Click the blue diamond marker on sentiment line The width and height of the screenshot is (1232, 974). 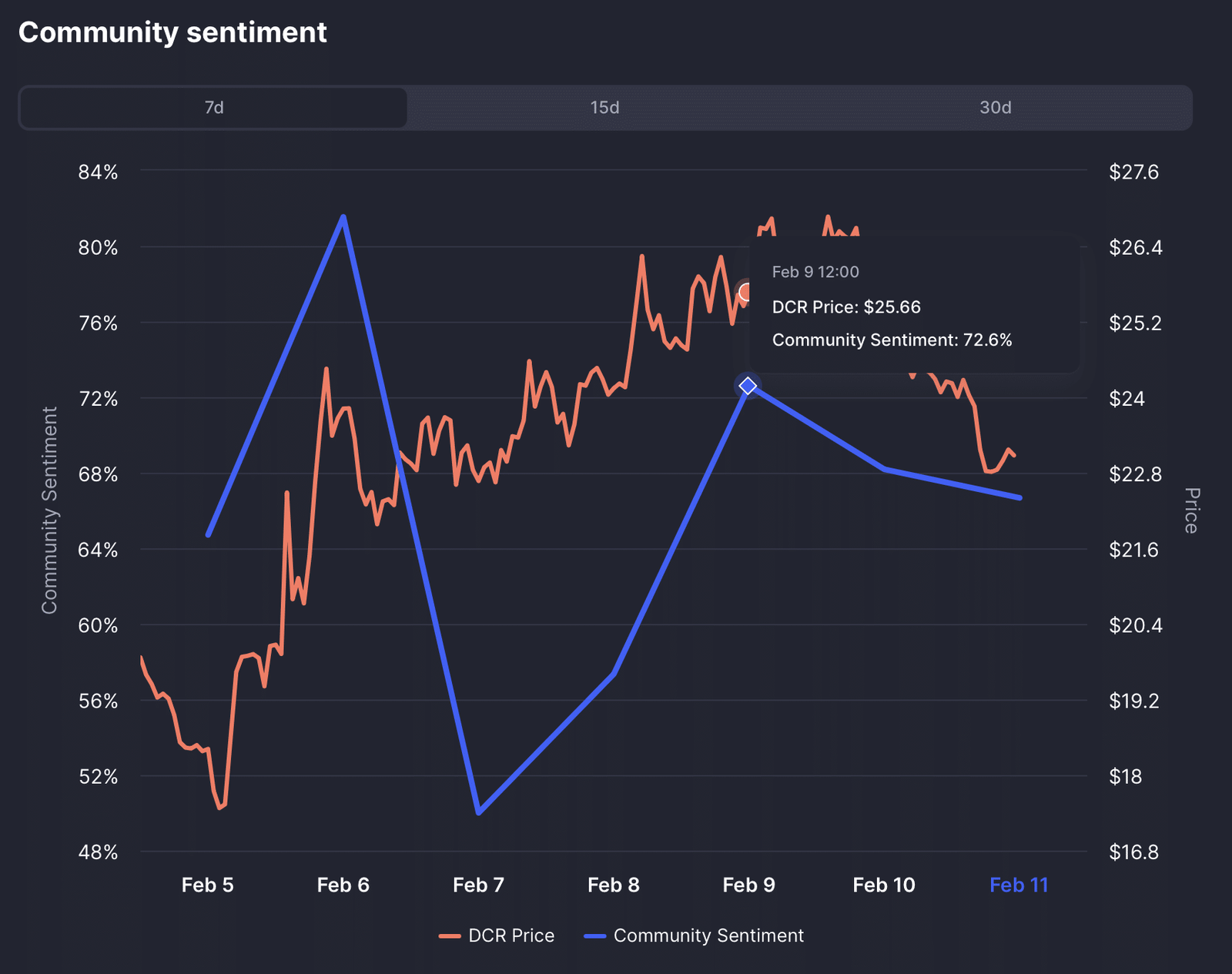748,385
